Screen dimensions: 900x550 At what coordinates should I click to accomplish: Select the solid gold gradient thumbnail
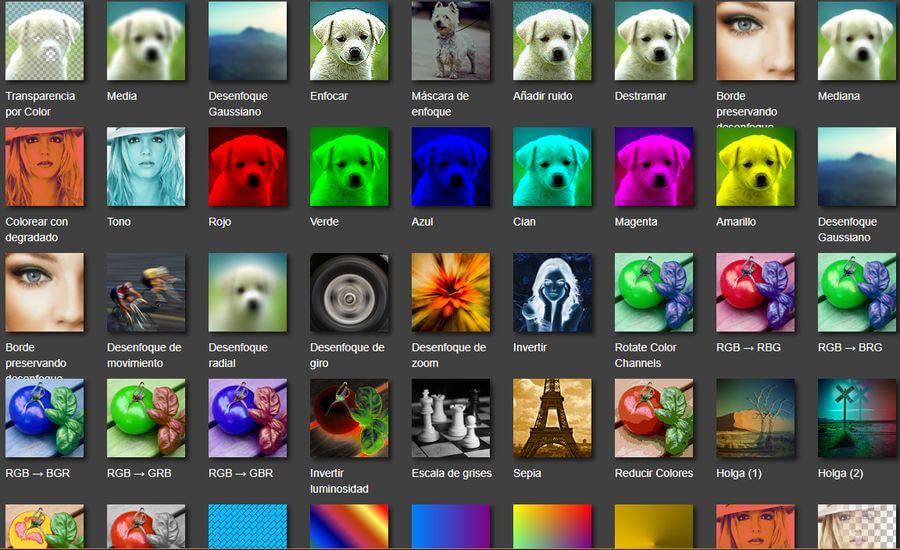654,526
